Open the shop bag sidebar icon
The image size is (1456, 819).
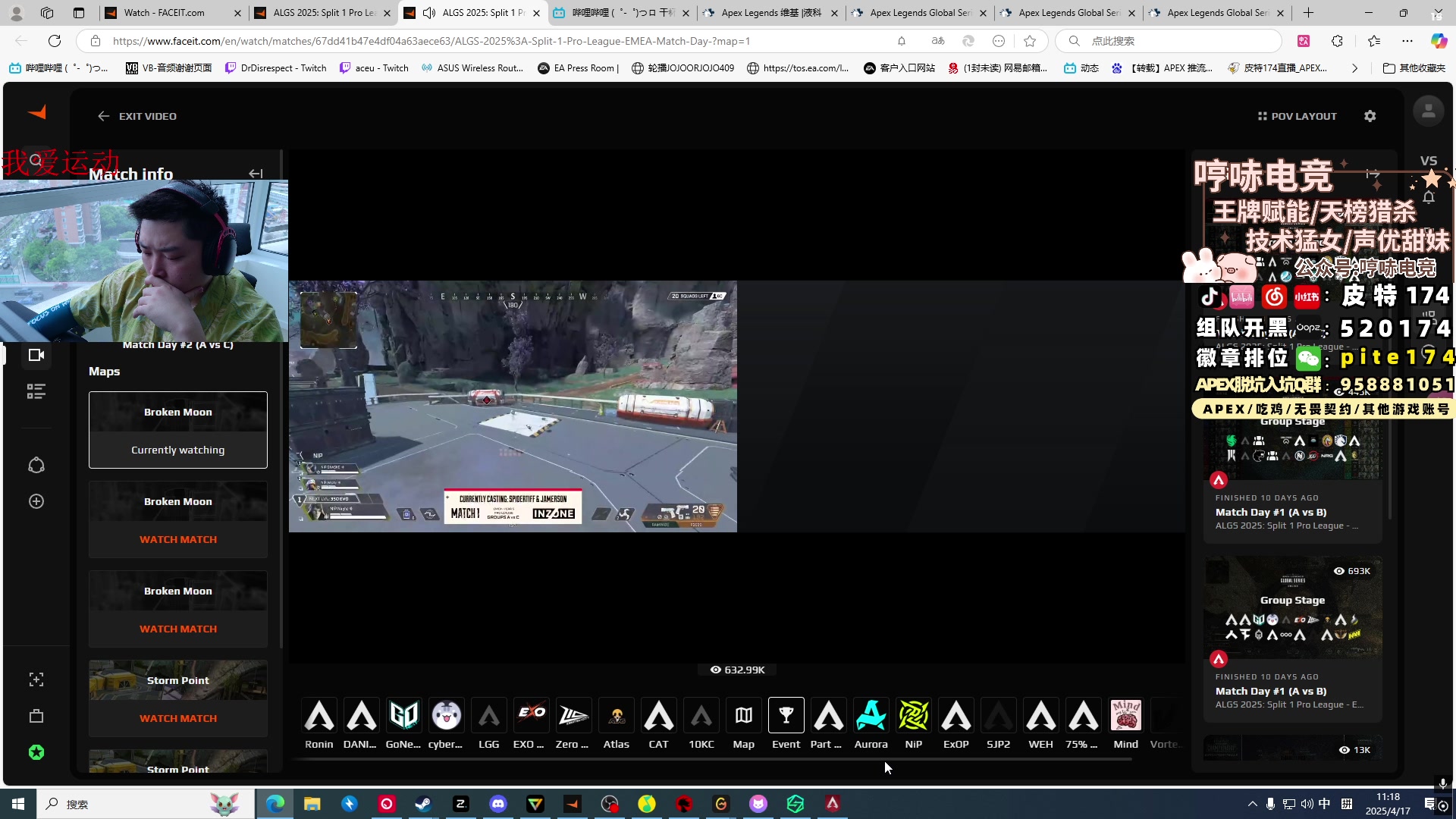[x=36, y=716]
